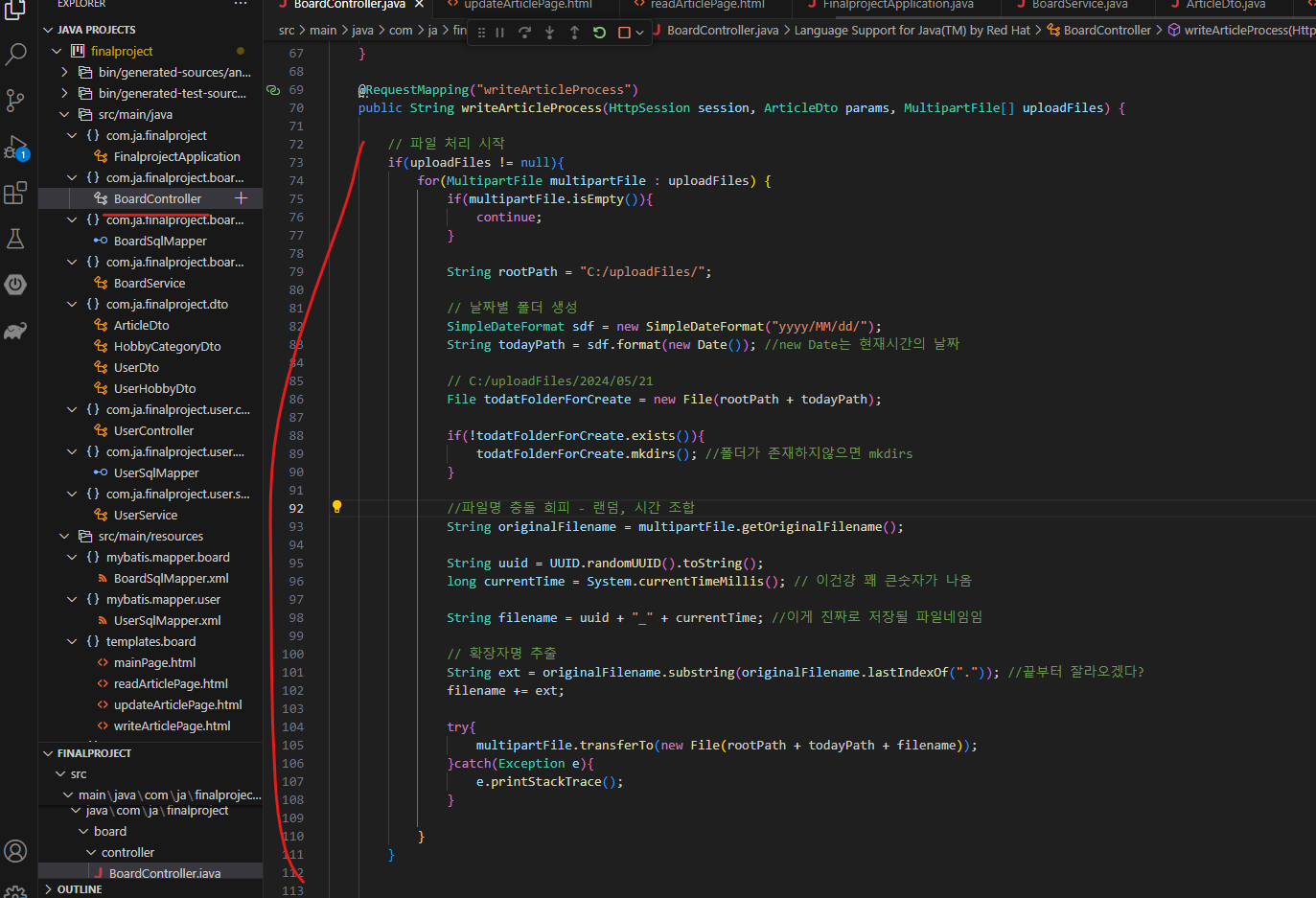Open UserController class in tree

click(153, 430)
